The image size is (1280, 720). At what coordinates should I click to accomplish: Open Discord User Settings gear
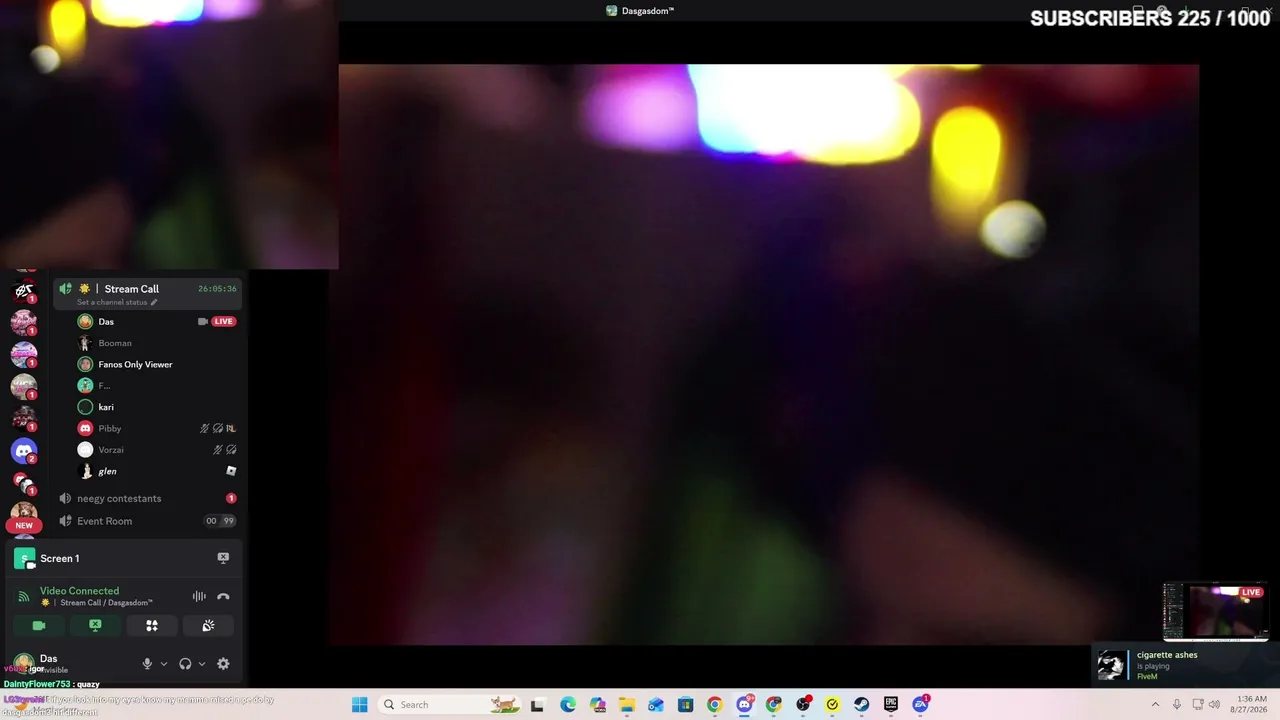coord(223,664)
